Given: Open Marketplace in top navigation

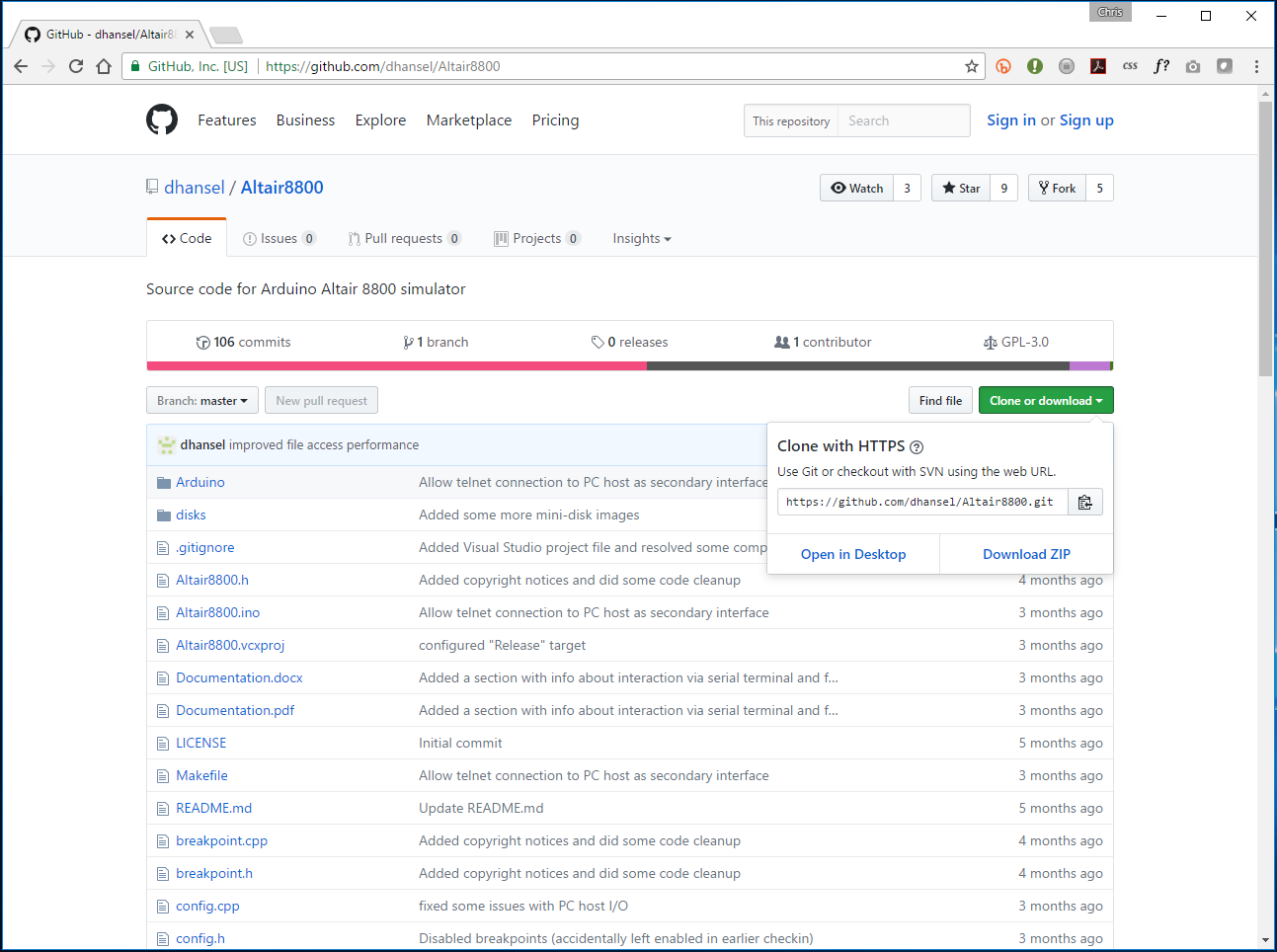Looking at the screenshot, I should [x=469, y=119].
